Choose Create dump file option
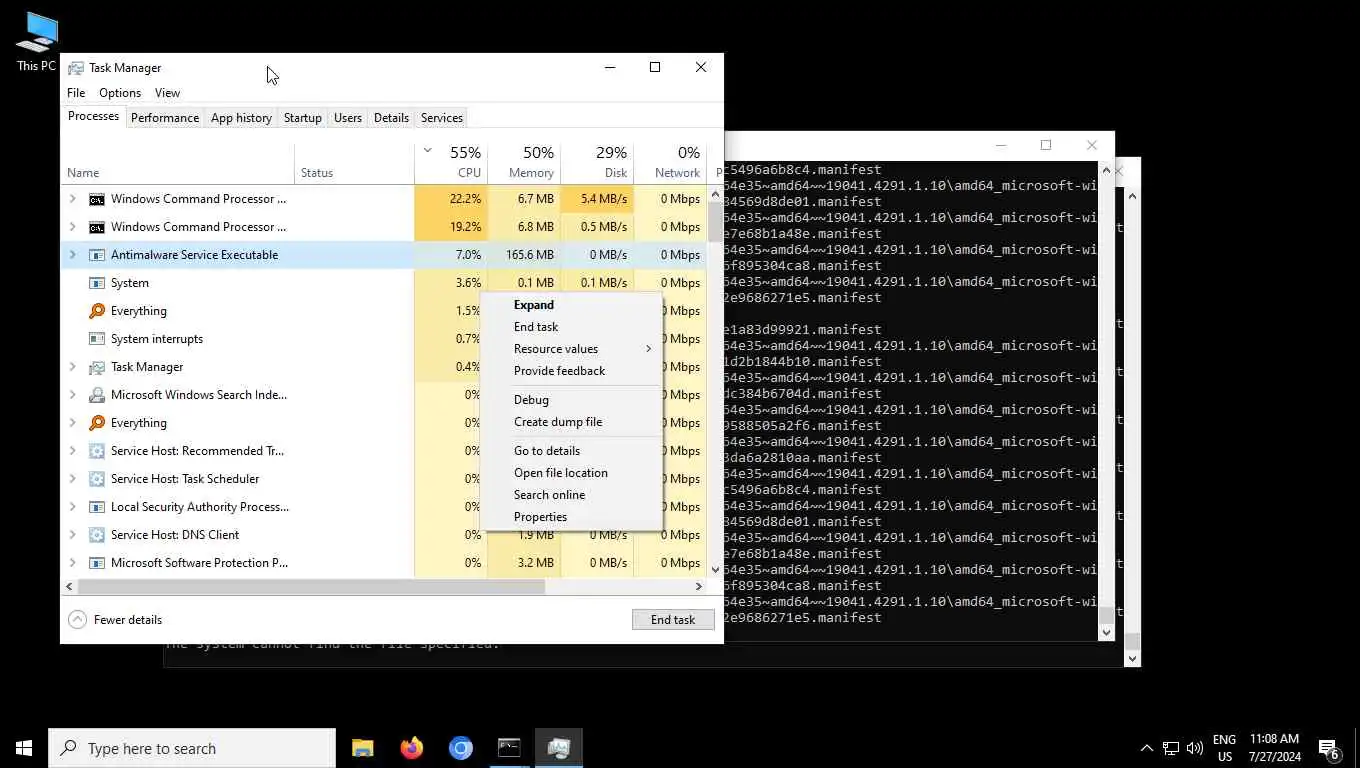The width and height of the screenshot is (1360, 768). 571,422
